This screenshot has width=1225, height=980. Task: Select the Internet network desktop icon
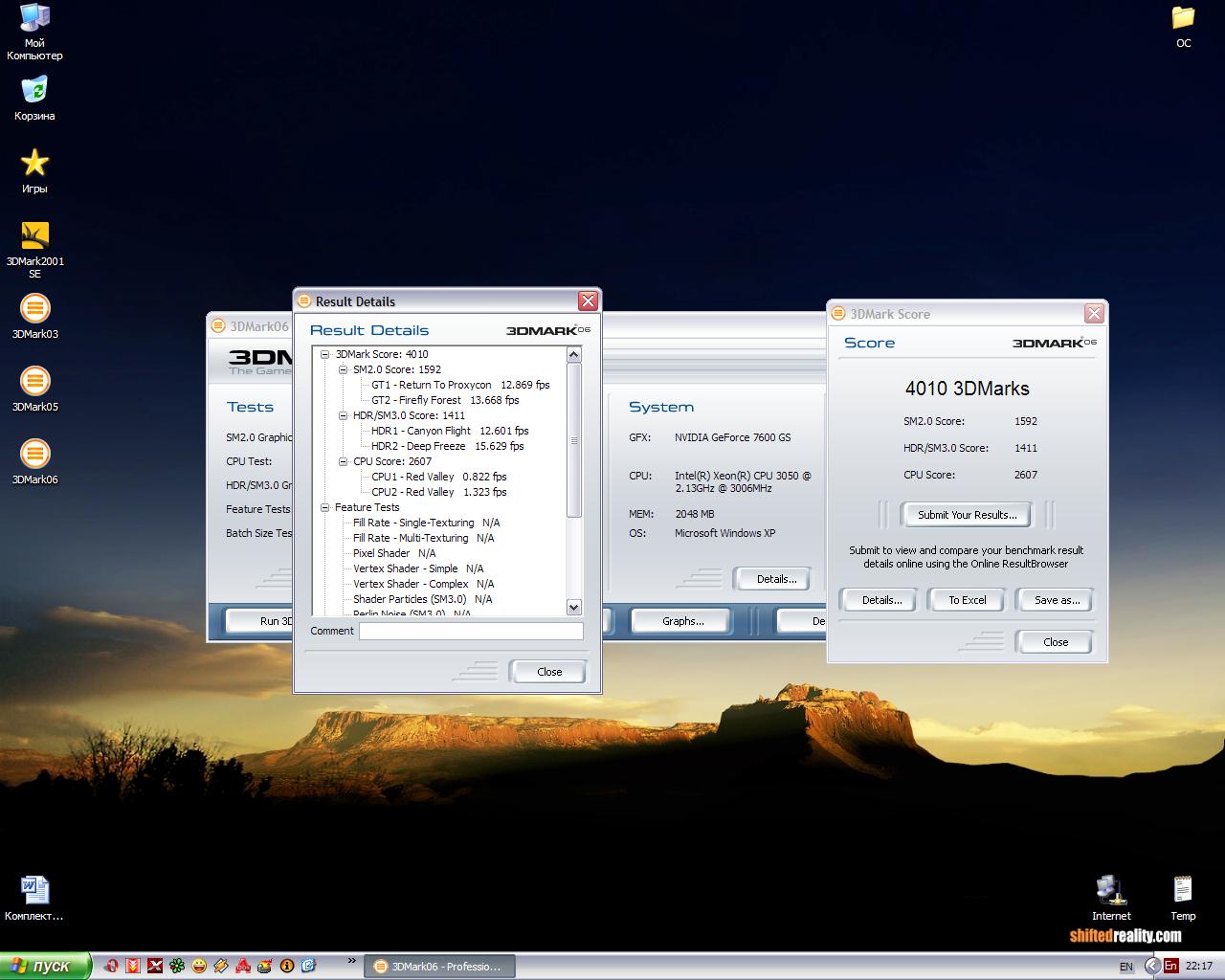tap(1111, 899)
